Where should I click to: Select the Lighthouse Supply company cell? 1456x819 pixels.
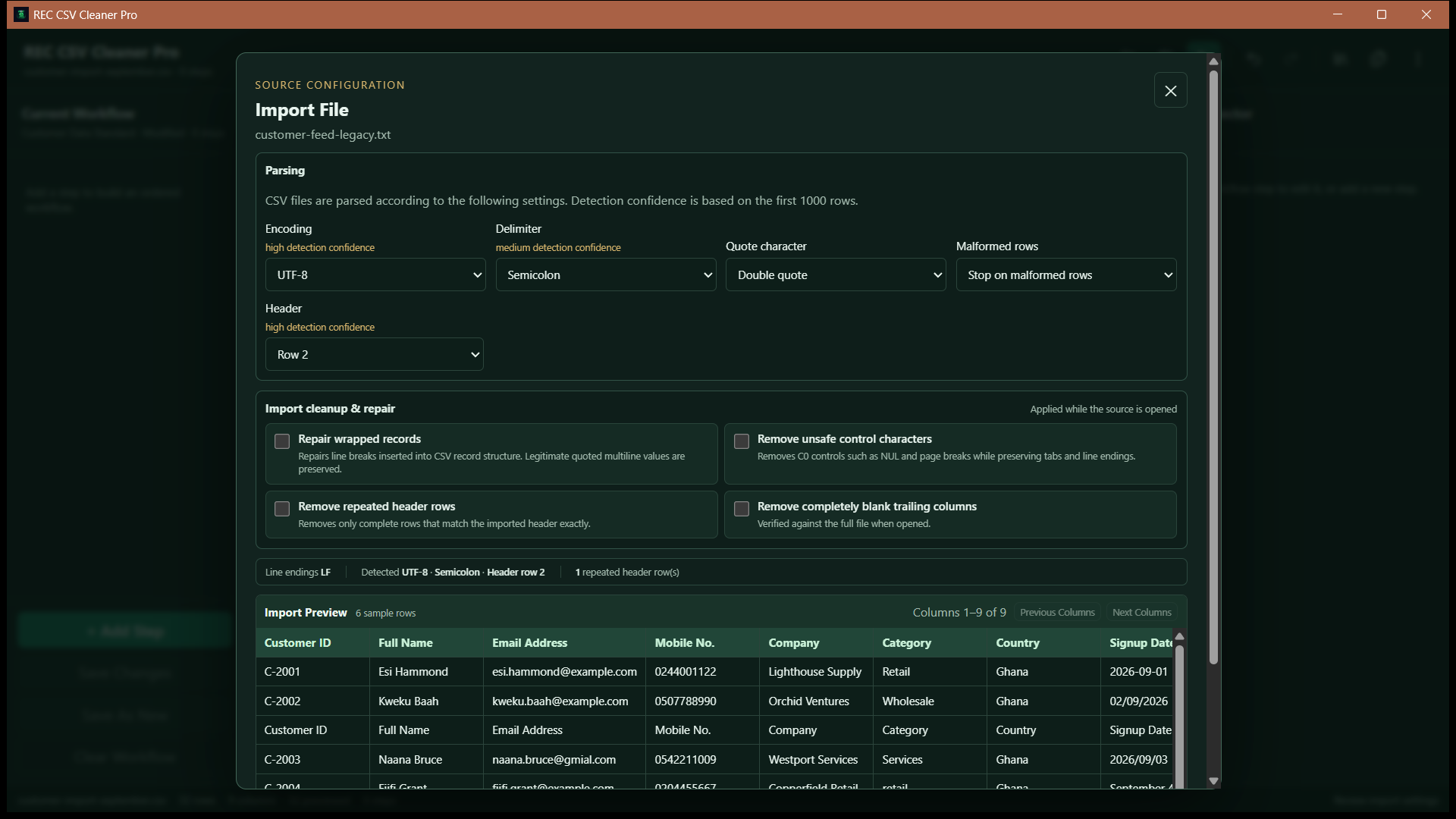(816, 672)
